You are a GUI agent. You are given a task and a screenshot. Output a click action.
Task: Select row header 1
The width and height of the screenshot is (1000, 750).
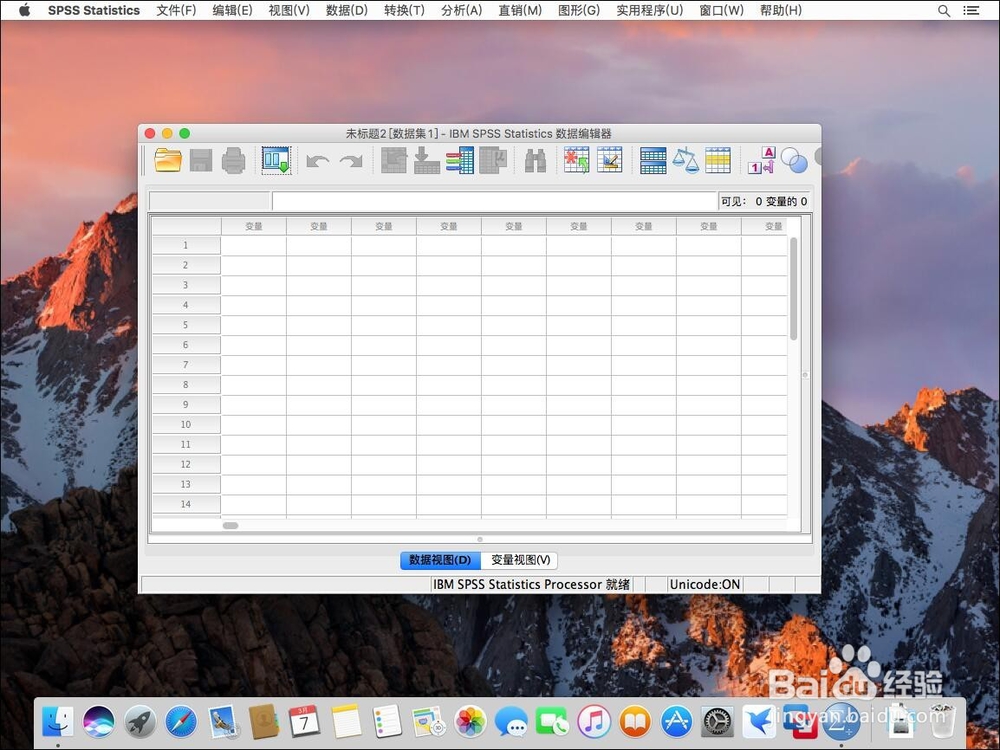[x=186, y=245]
